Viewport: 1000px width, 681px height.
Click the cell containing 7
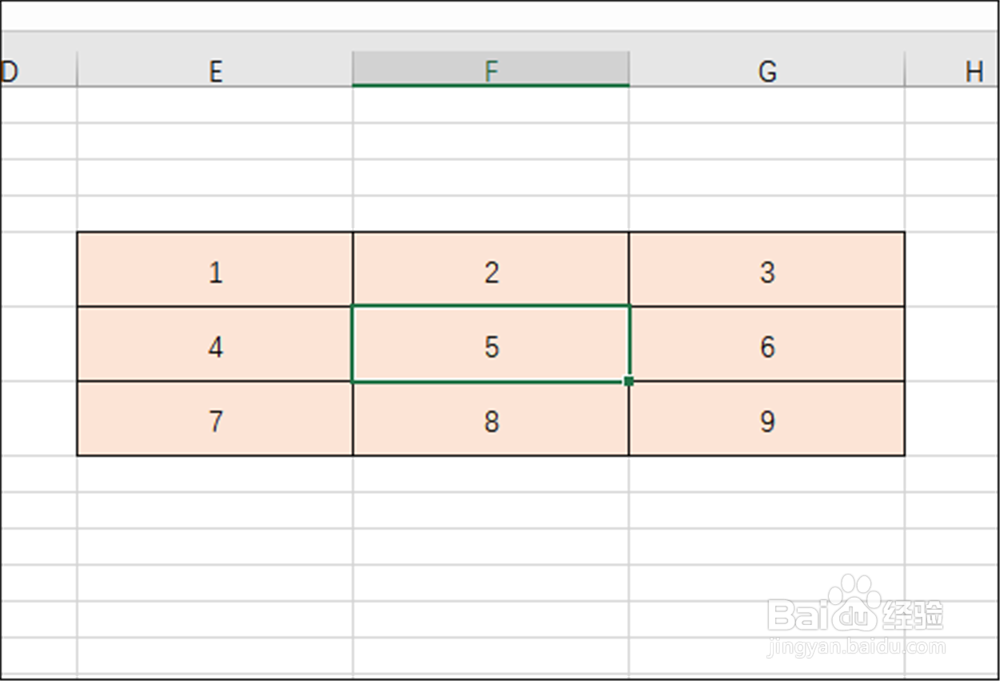pyautogui.click(x=215, y=419)
